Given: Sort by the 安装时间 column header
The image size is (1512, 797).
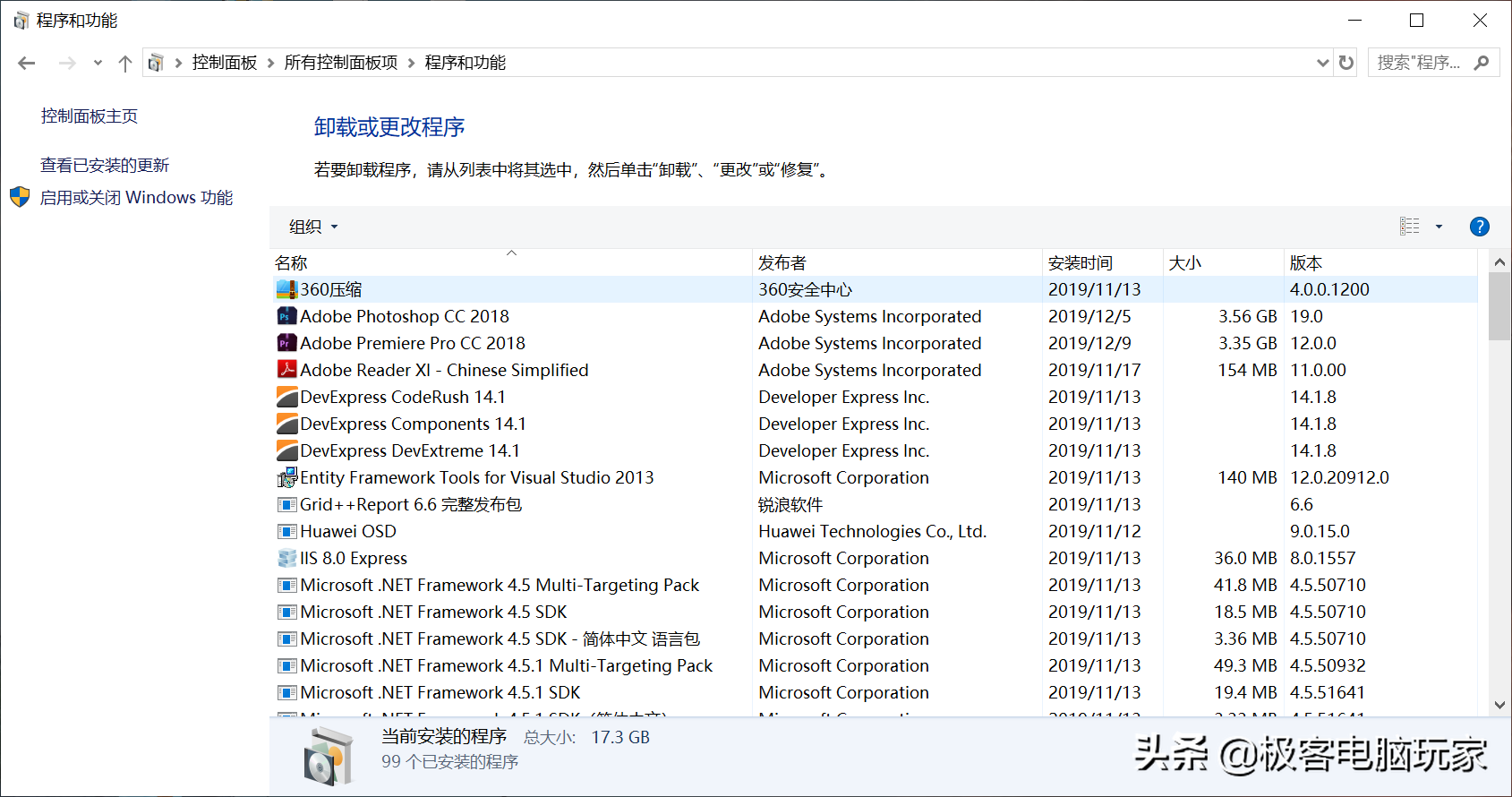Looking at the screenshot, I should pyautogui.click(x=1103, y=262).
